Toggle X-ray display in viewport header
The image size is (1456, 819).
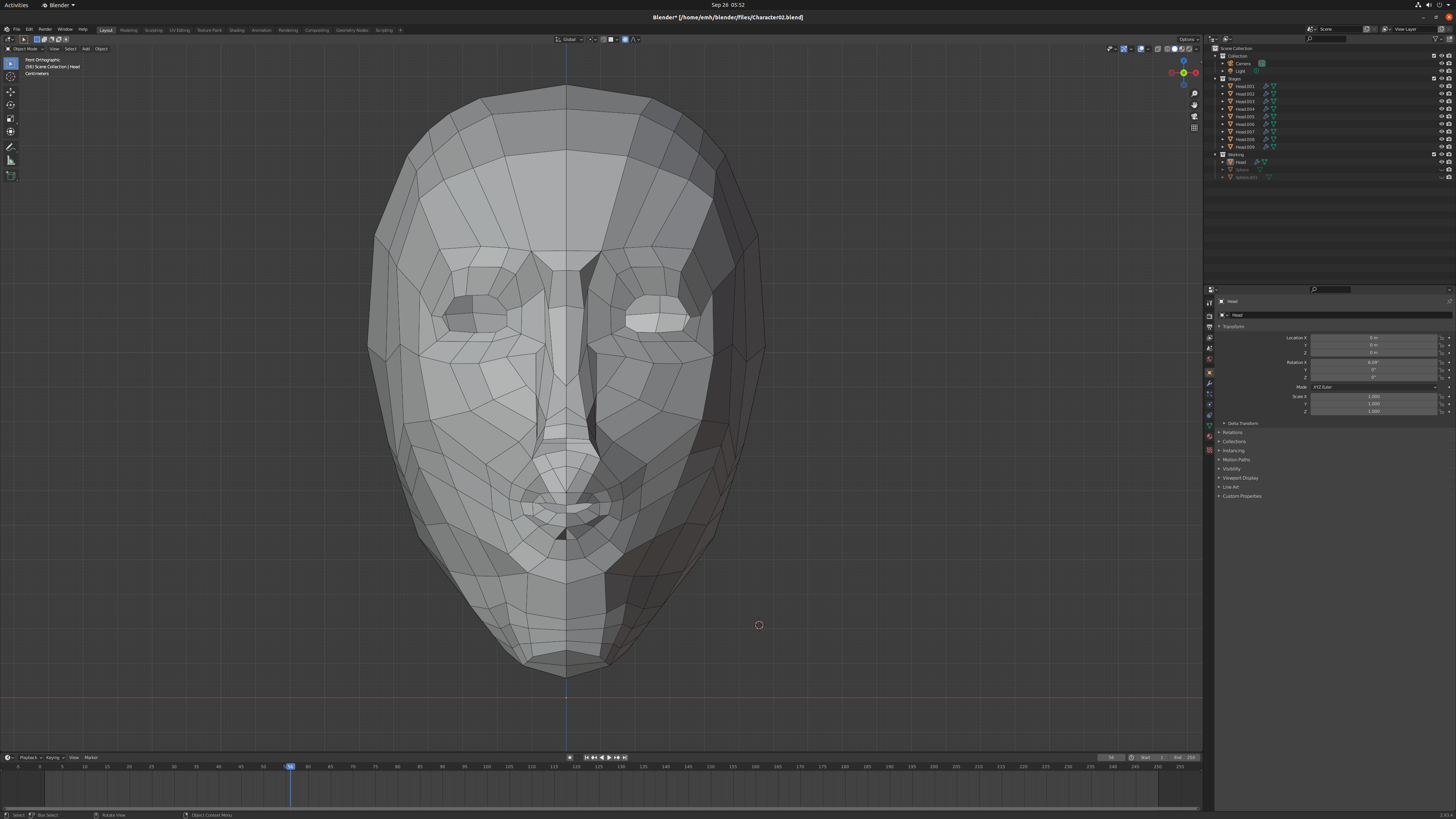1158,49
